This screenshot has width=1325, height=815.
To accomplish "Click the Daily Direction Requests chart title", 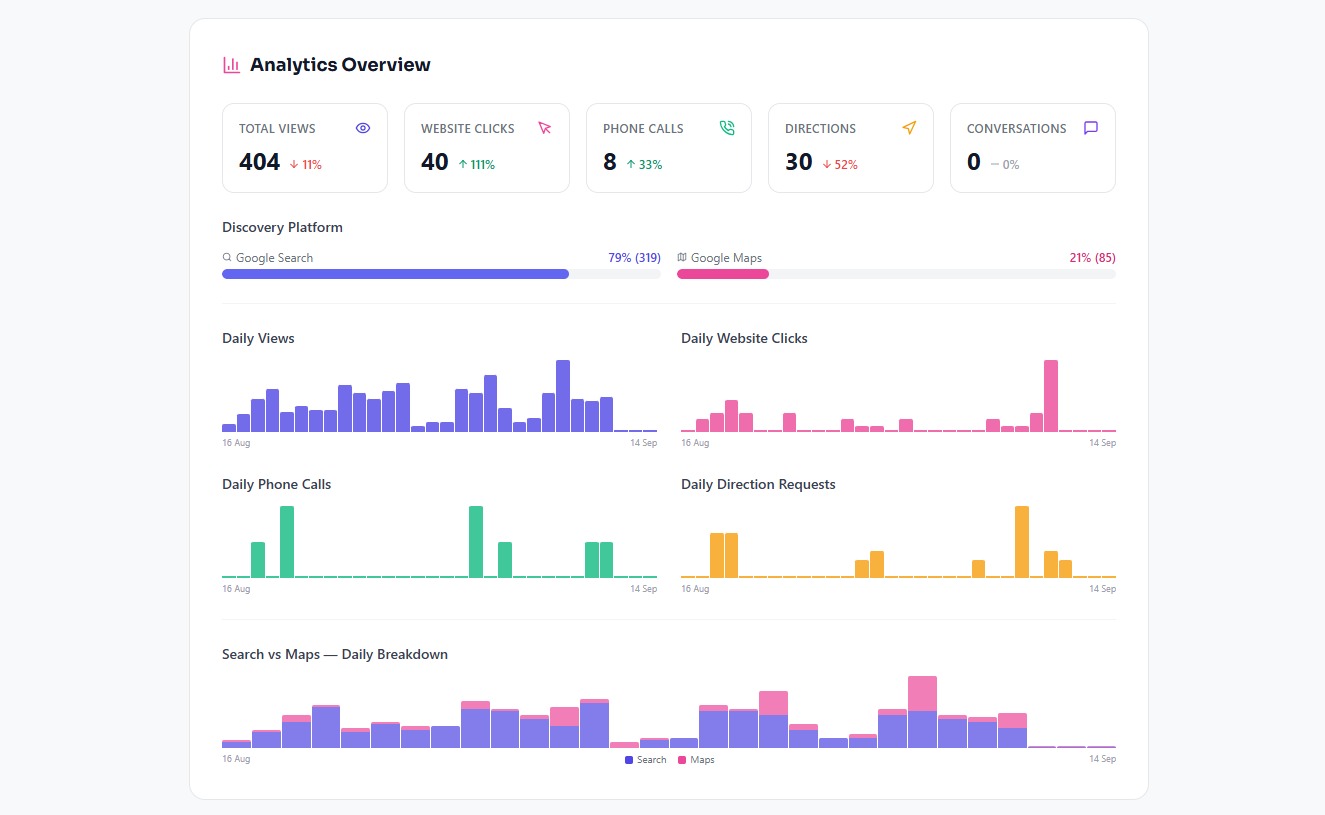I will click(x=758, y=484).
